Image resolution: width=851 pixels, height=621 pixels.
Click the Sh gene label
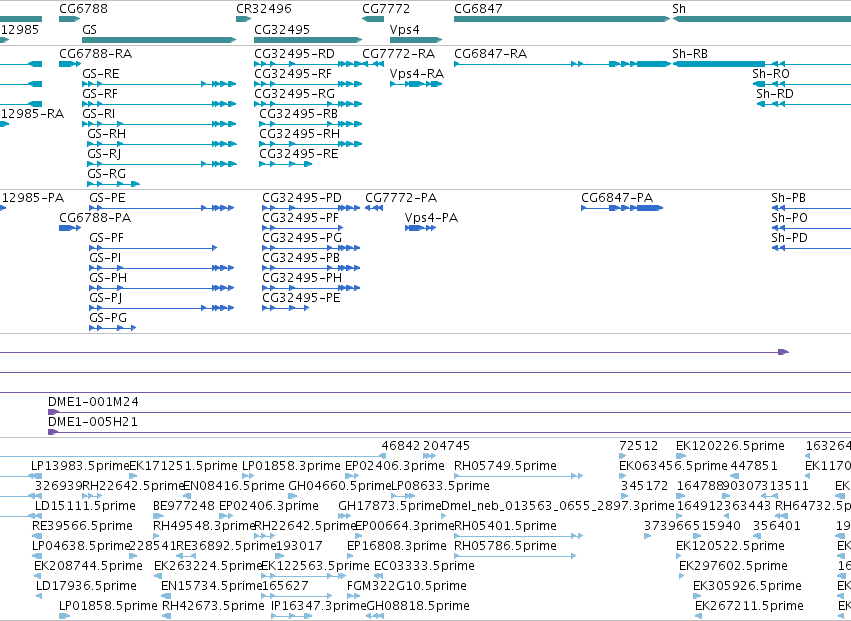679,9
